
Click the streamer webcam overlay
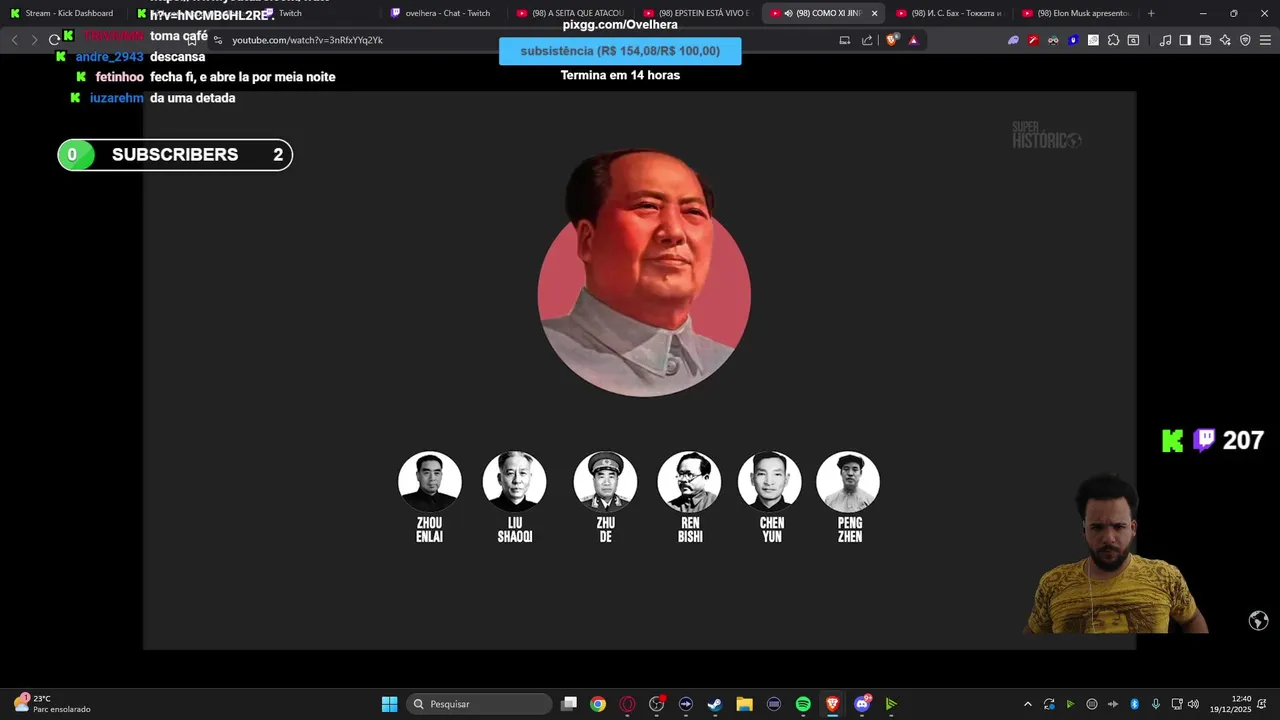1115,555
